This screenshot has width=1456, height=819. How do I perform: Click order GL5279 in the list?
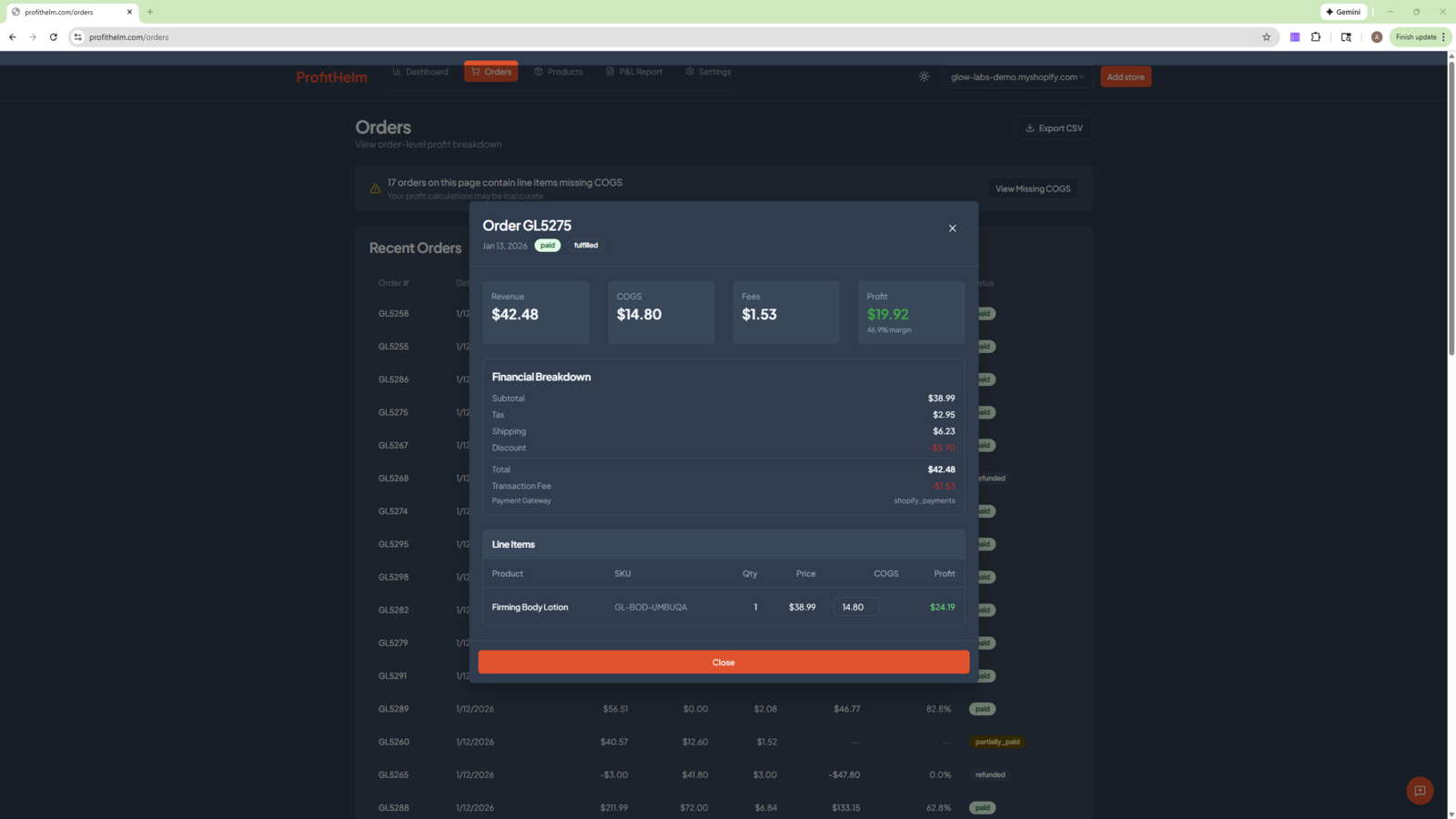393,643
